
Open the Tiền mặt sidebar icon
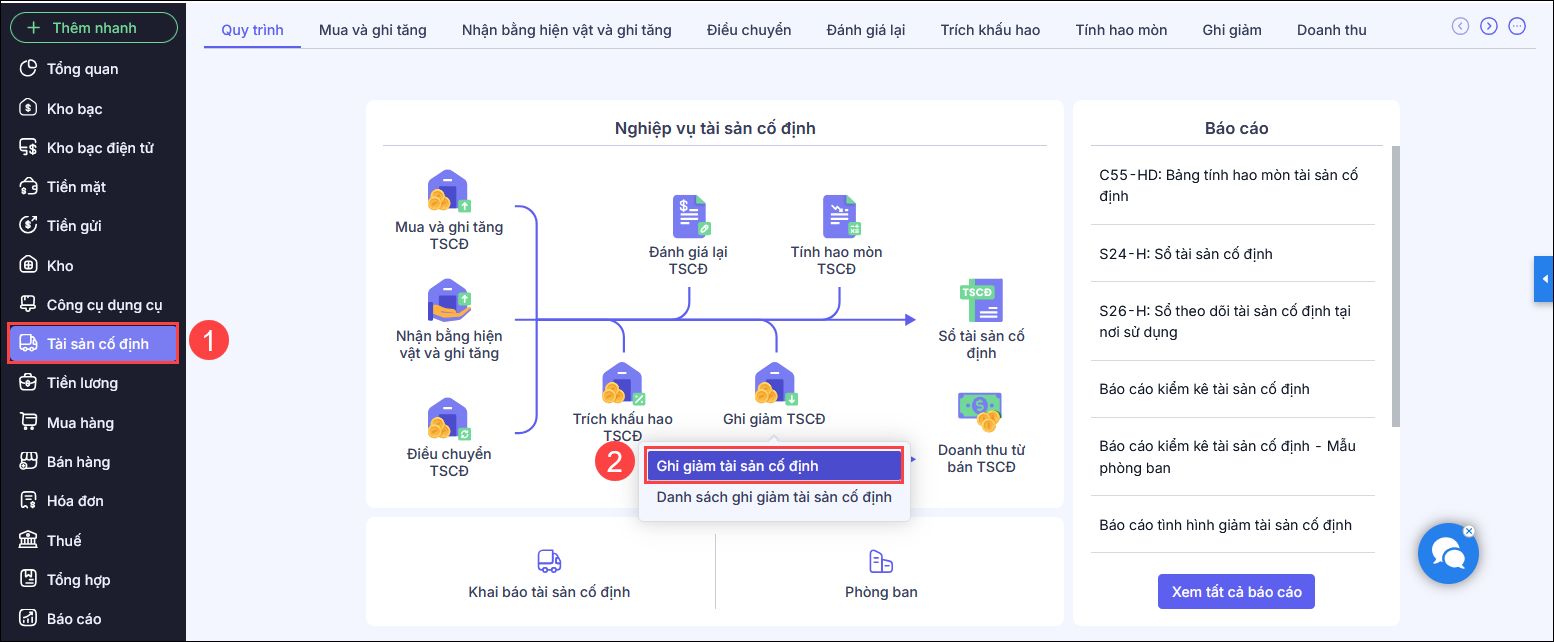28,186
